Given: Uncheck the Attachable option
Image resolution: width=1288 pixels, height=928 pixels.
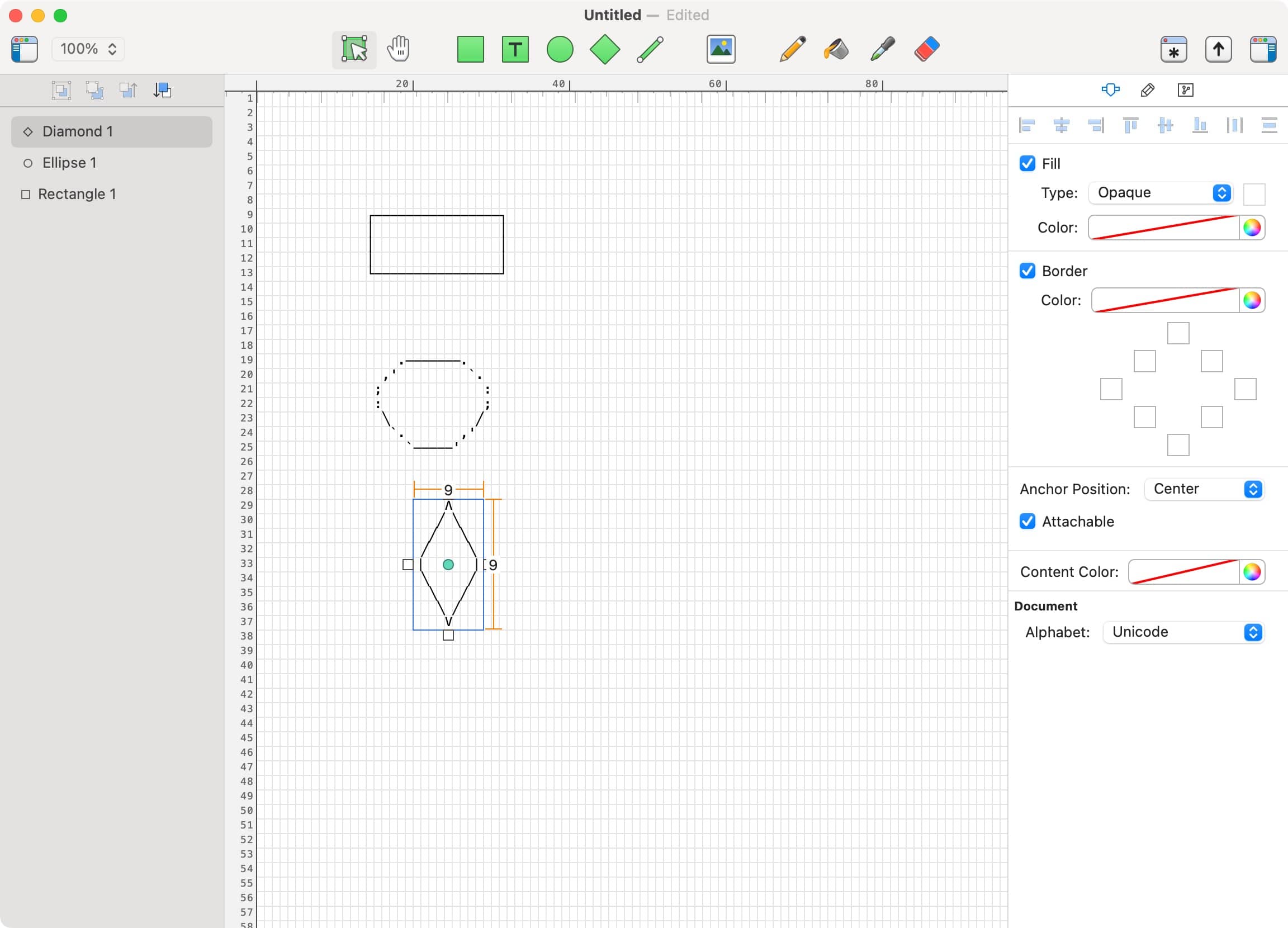Looking at the screenshot, I should click(1027, 522).
